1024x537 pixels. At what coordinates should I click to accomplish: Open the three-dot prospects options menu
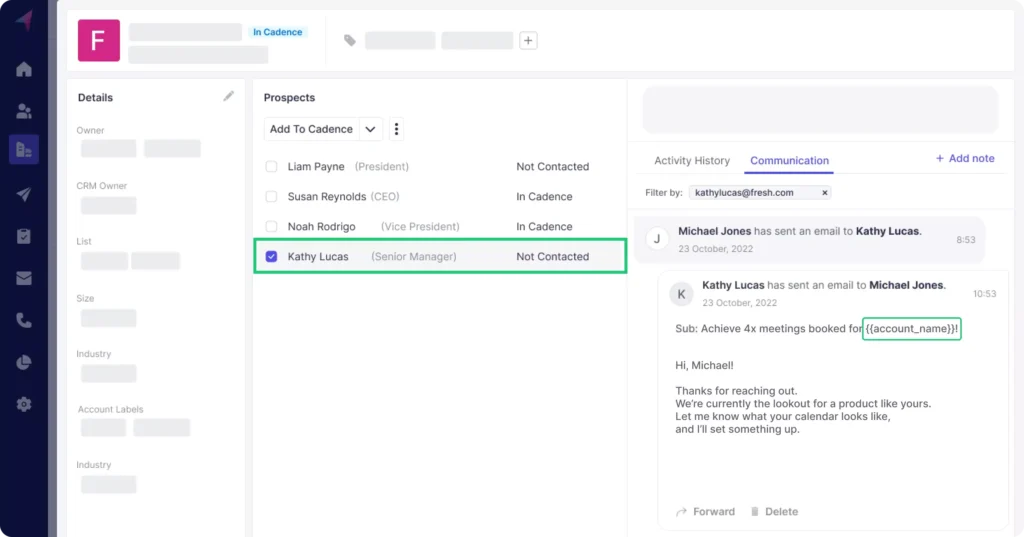[x=397, y=129]
